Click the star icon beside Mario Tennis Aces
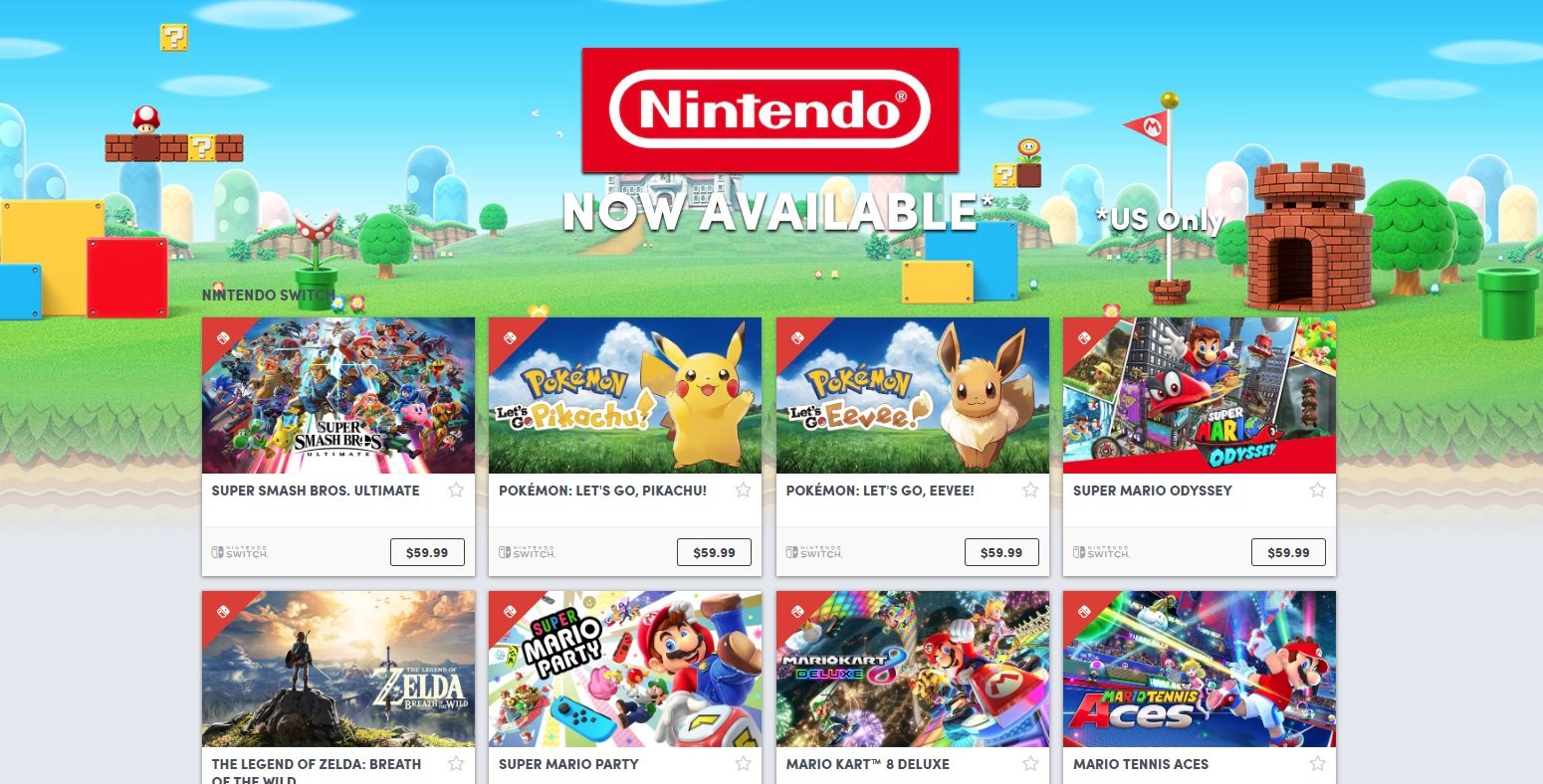Image resolution: width=1543 pixels, height=784 pixels. (x=1317, y=763)
